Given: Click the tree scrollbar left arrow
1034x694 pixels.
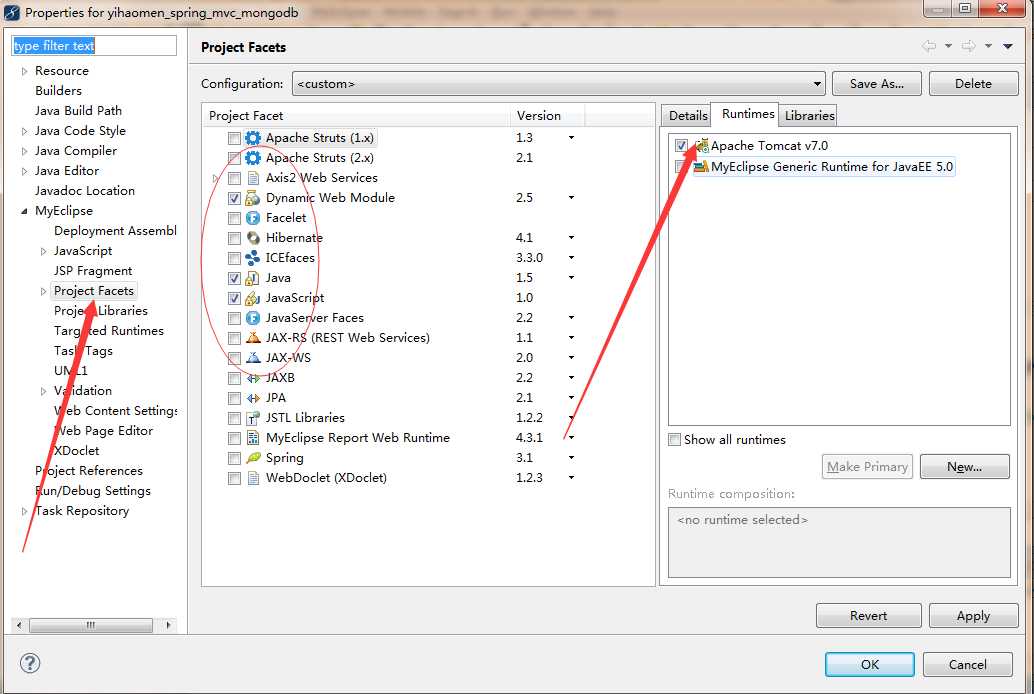Looking at the screenshot, I should (x=19, y=625).
